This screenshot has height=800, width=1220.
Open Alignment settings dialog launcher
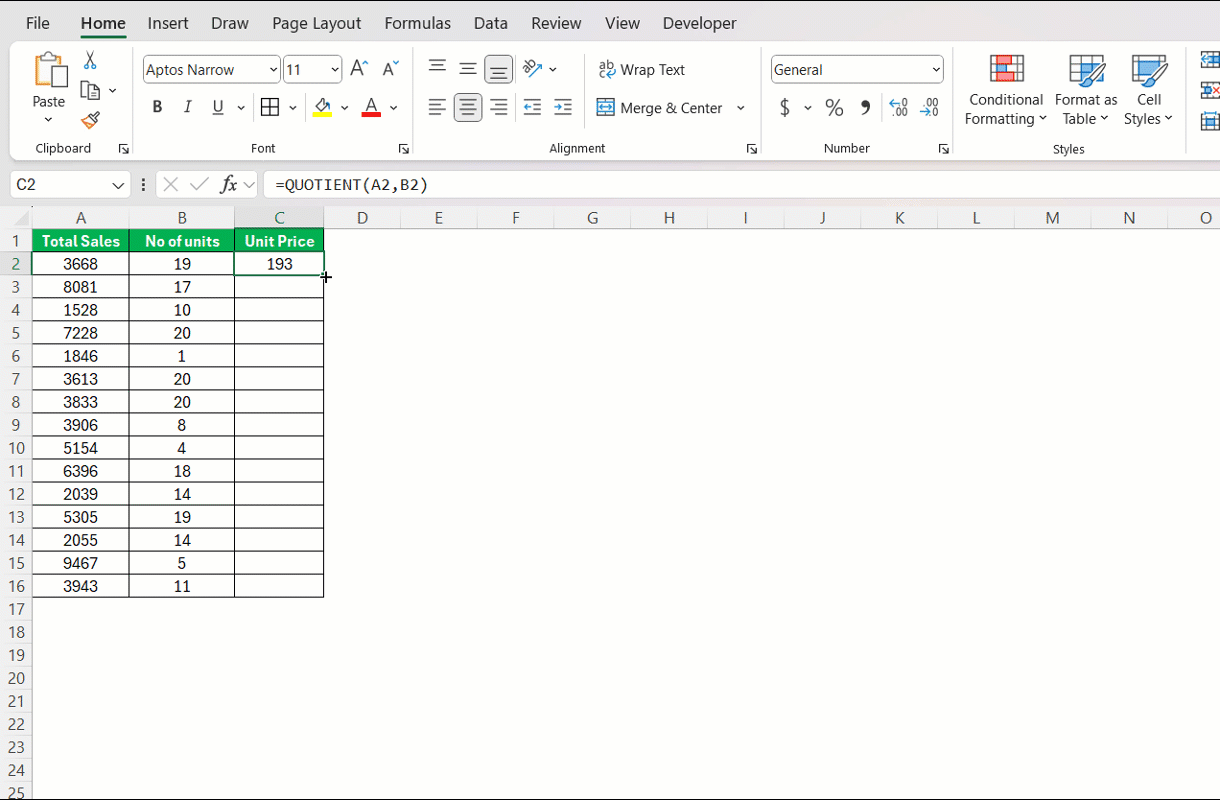(x=751, y=148)
